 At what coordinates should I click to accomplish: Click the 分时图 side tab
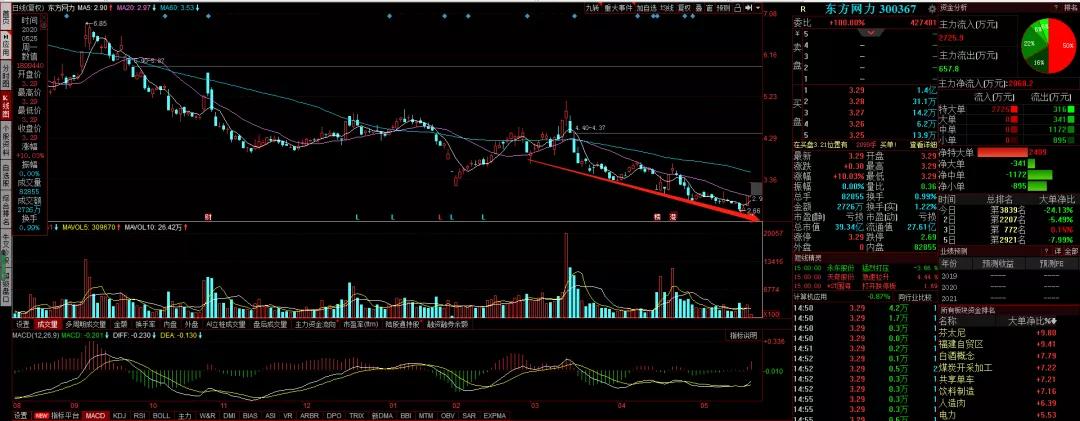pos(5,74)
